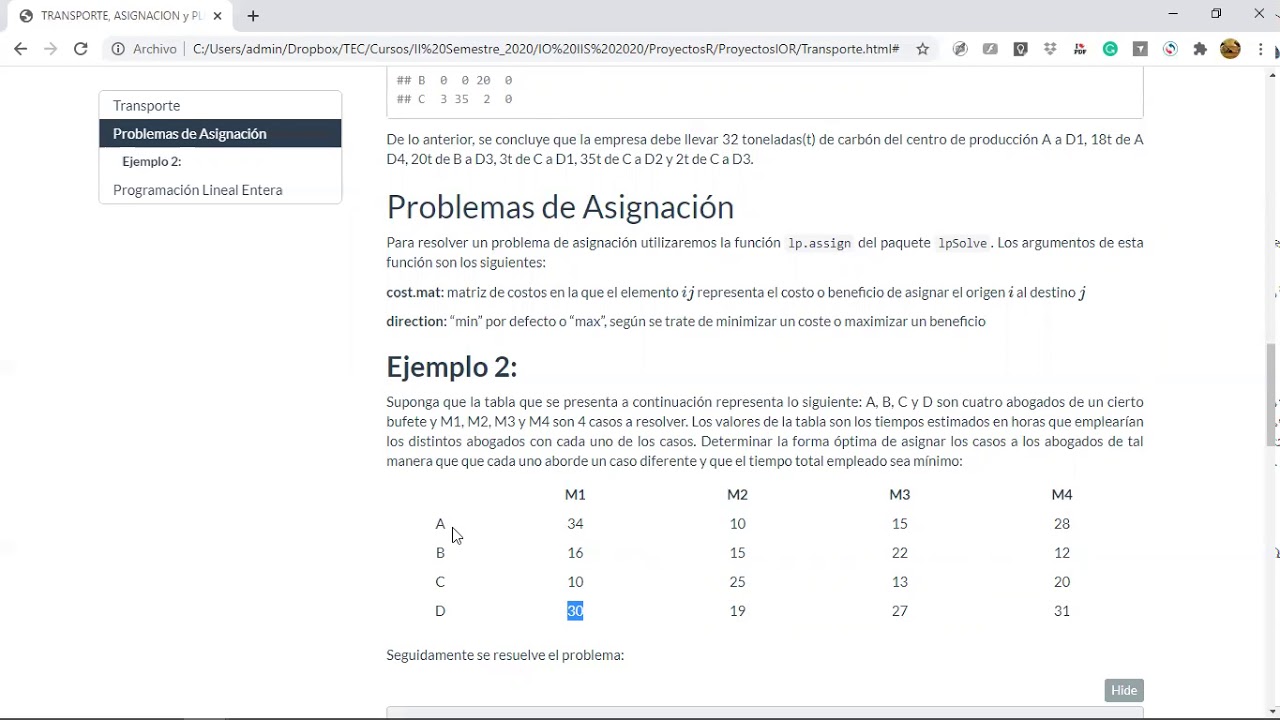Open the Dropbox extension
Screen dimensions: 1280x720
click(x=1050, y=49)
